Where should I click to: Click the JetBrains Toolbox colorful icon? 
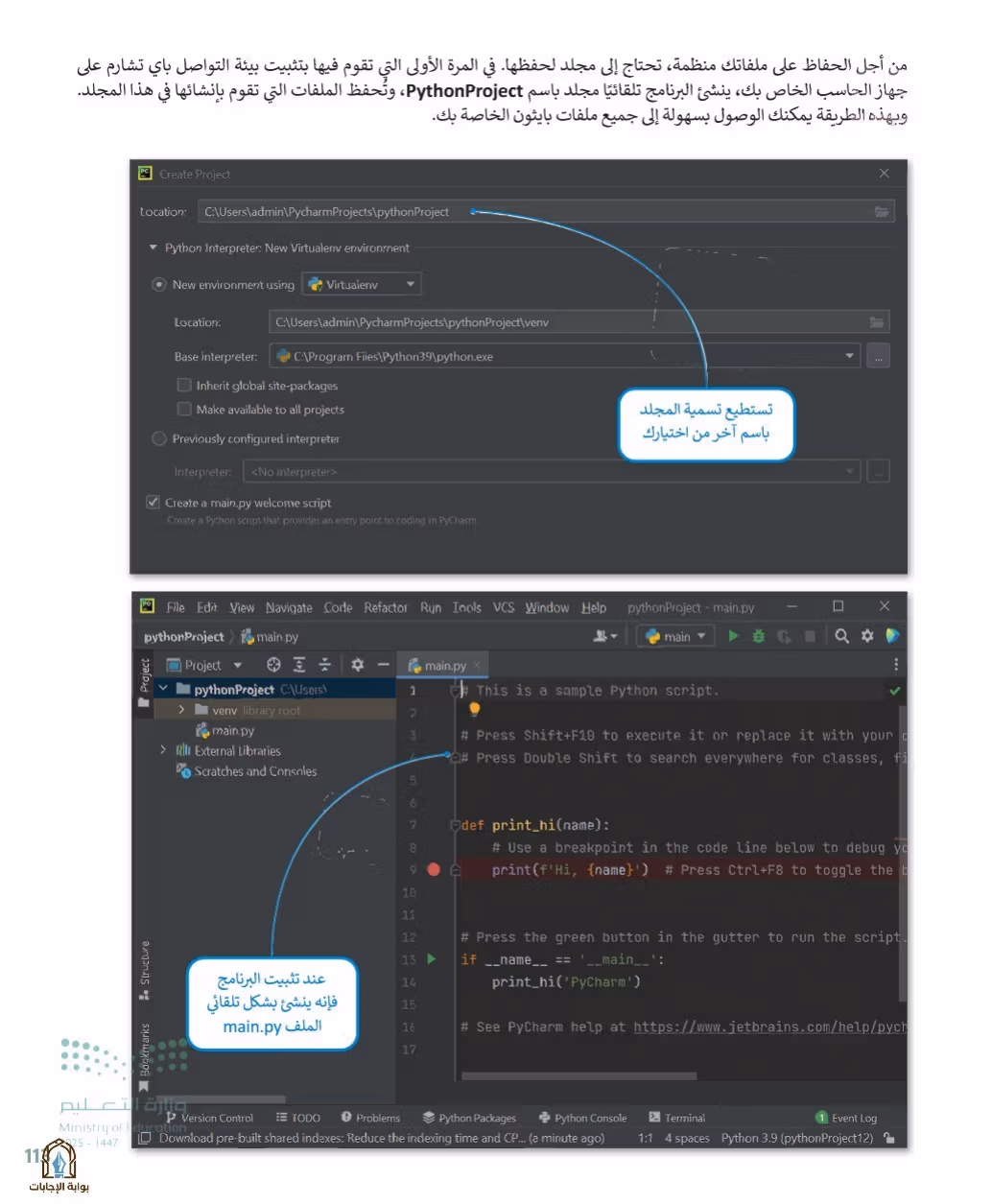point(892,636)
